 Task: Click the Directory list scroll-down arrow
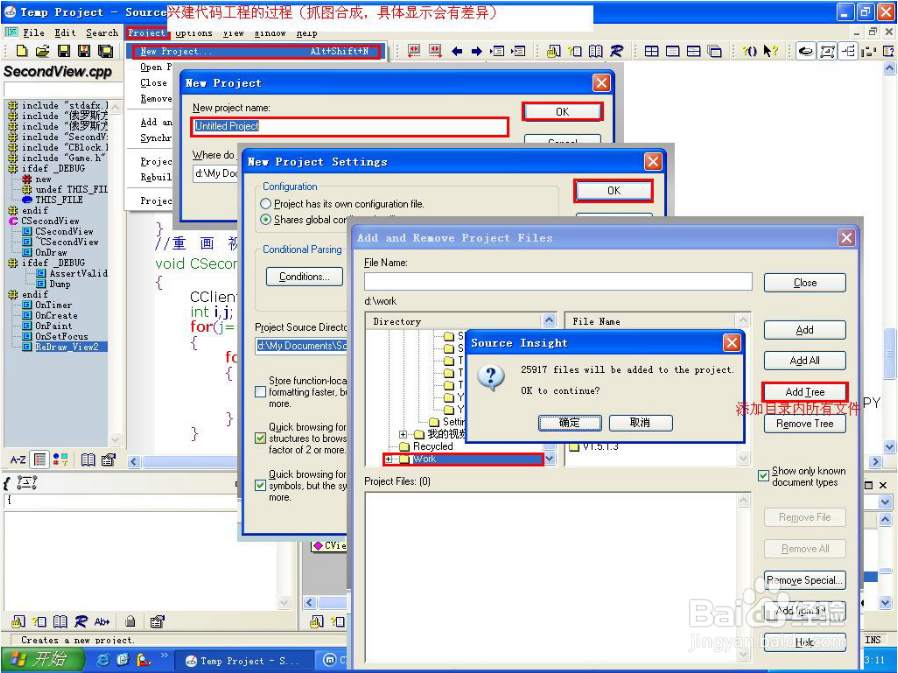pyautogui.click(x=550, y=458)
